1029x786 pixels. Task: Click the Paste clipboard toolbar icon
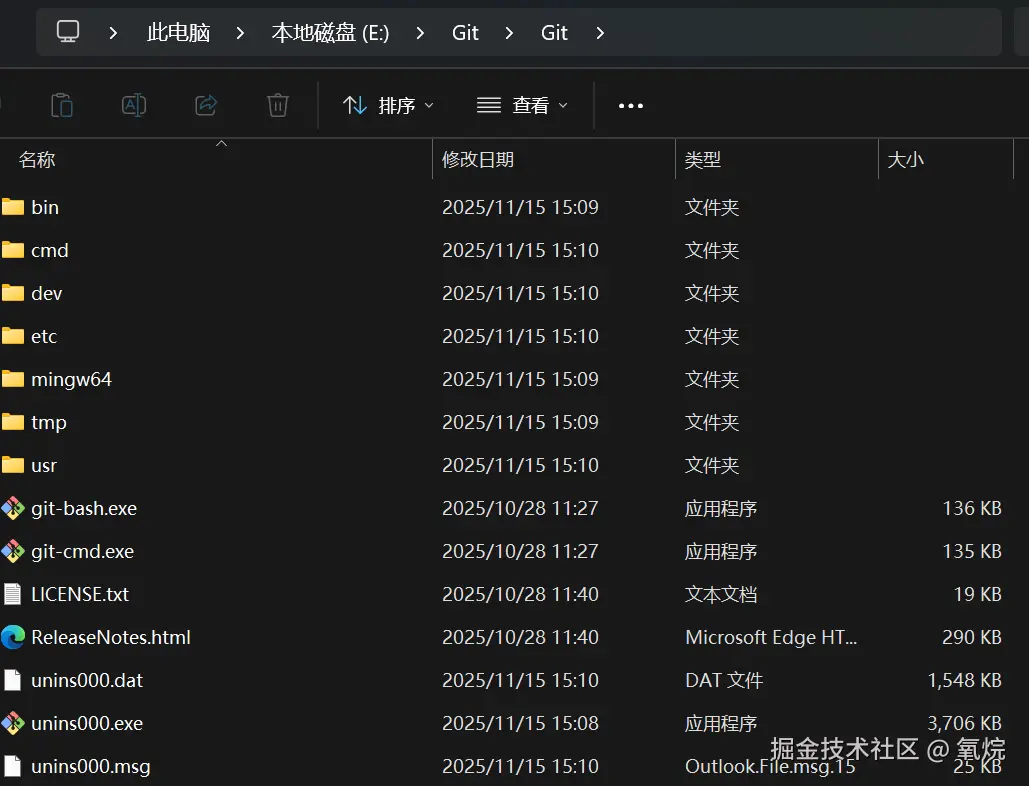pyautogui.click(x=62, y=105)
